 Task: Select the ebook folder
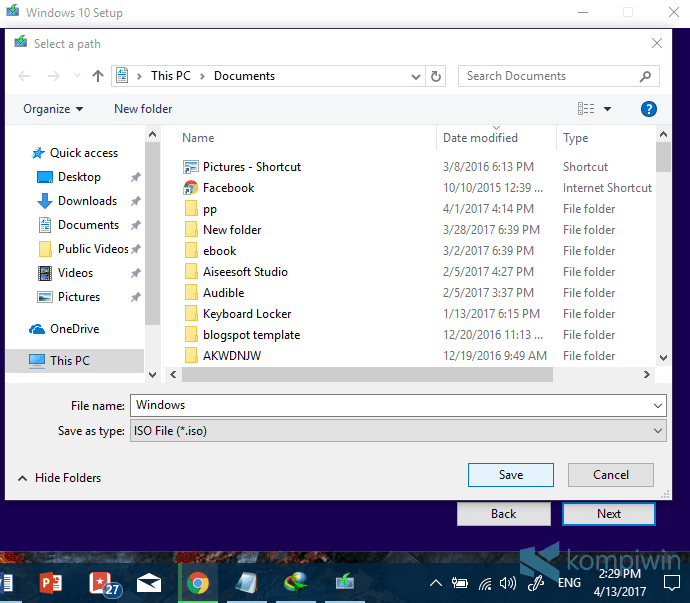tap(220, 251)
